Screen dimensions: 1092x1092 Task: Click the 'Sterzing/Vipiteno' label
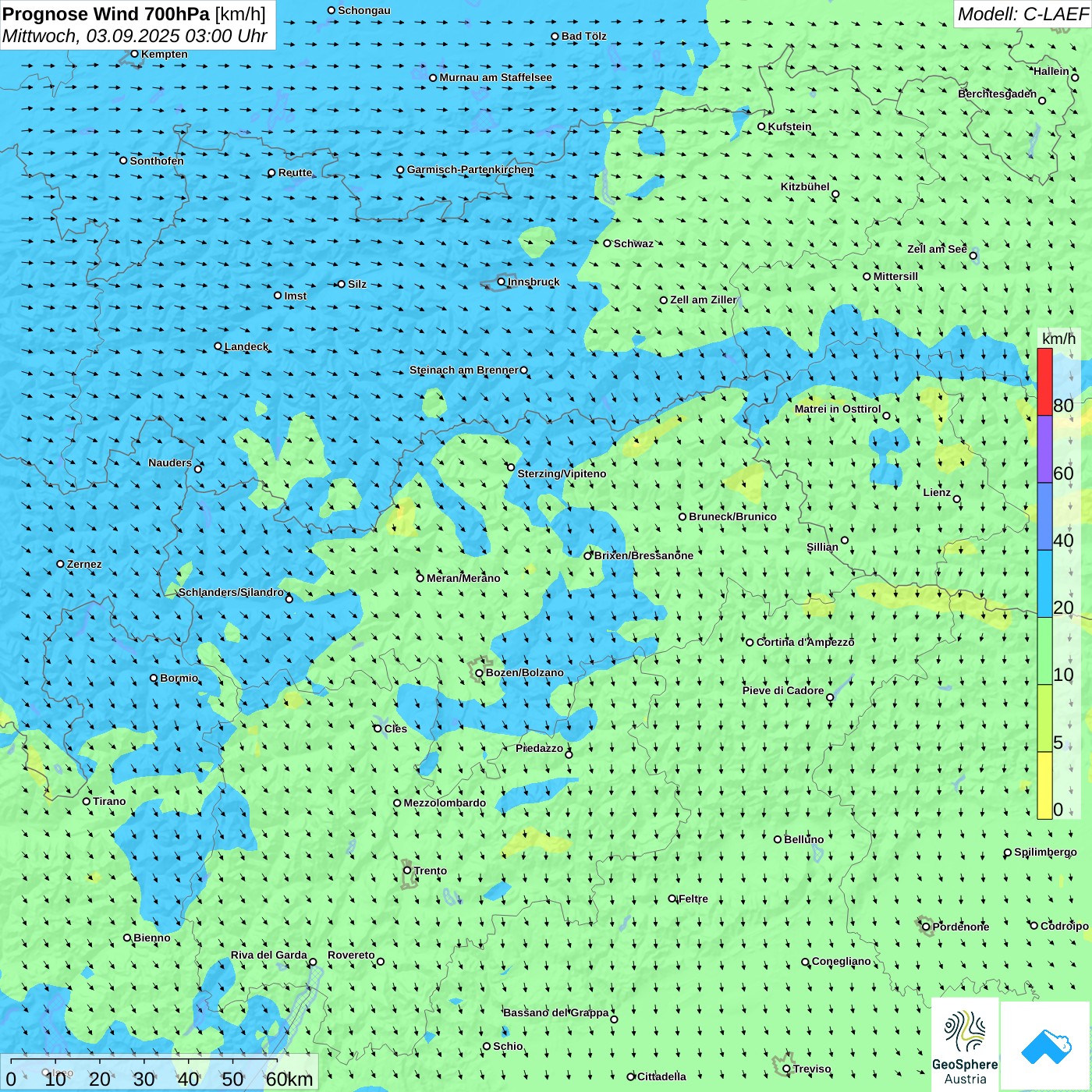click(562, 473)
